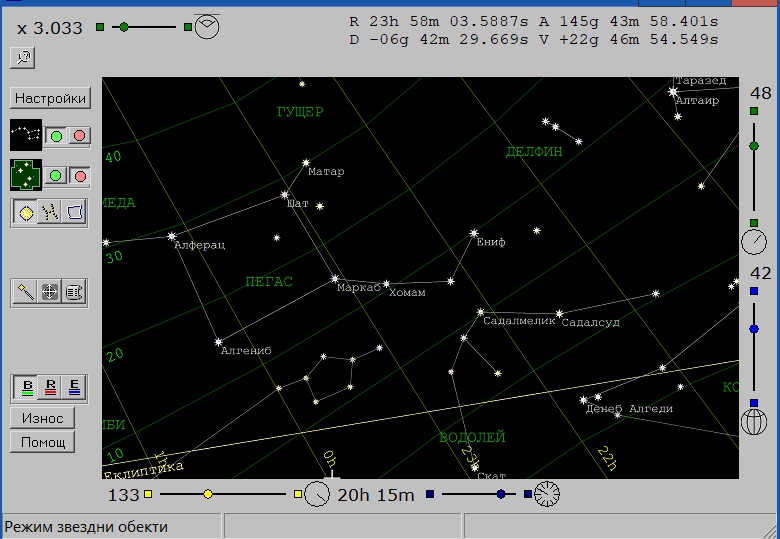The image size is (780, 539).
Task: Click the 20h 15m time value
Action: click(376, 495)
